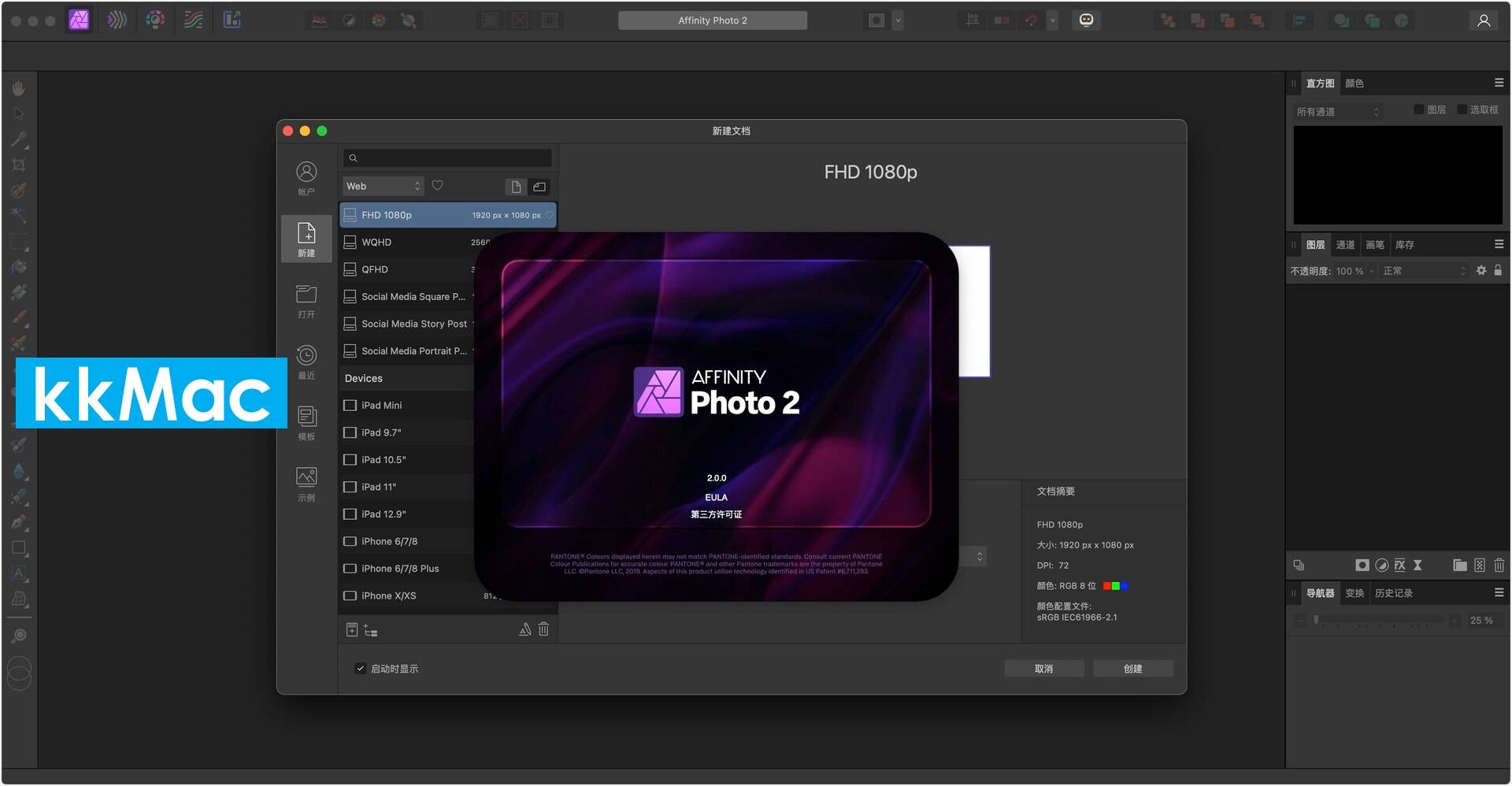Open the histogram panel hamburger menu

click(x=1499, y=83)
